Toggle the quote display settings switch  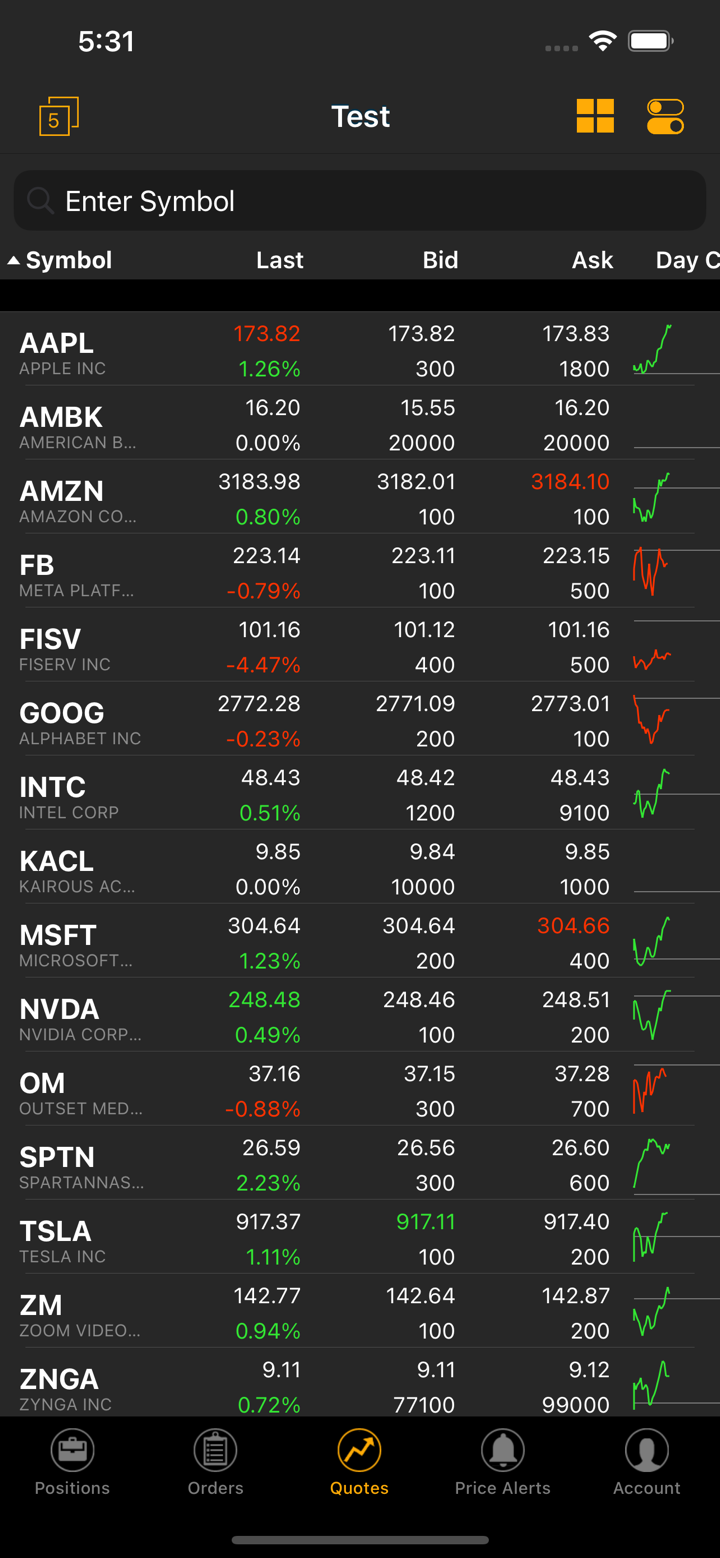pyautogui.click(x=665, y=116)
